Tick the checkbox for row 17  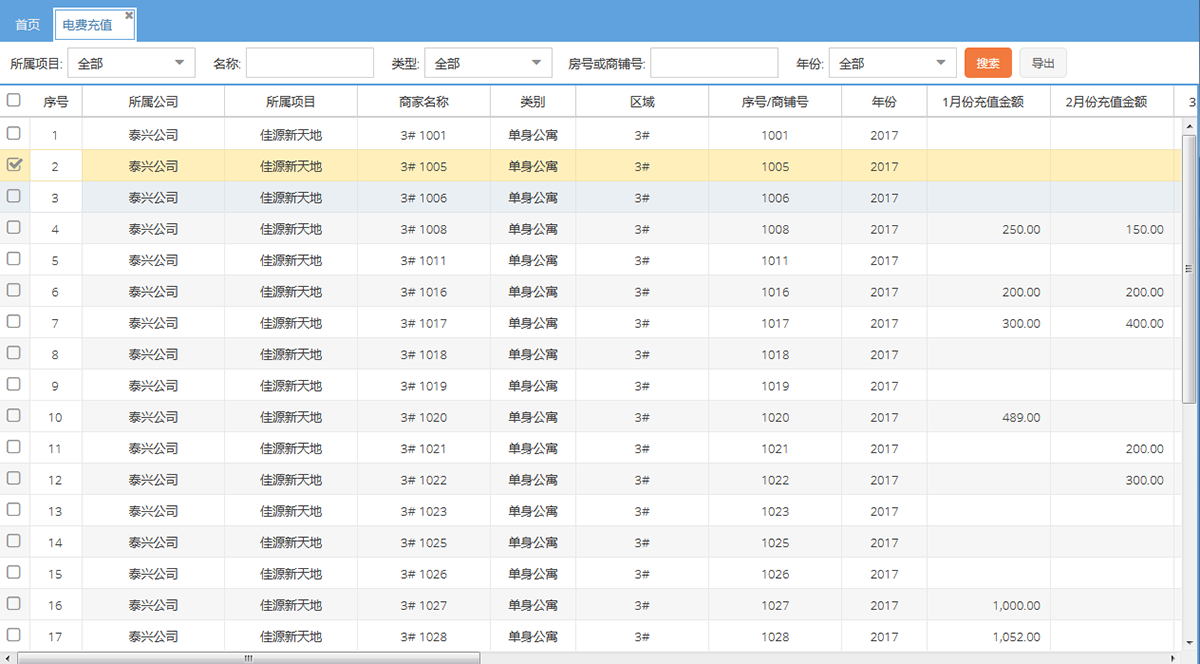(14, 635)
